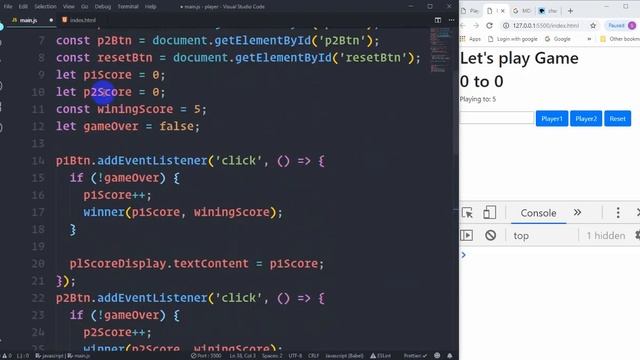
Task: Open the top context dropdown
Action: click(543, 236)
